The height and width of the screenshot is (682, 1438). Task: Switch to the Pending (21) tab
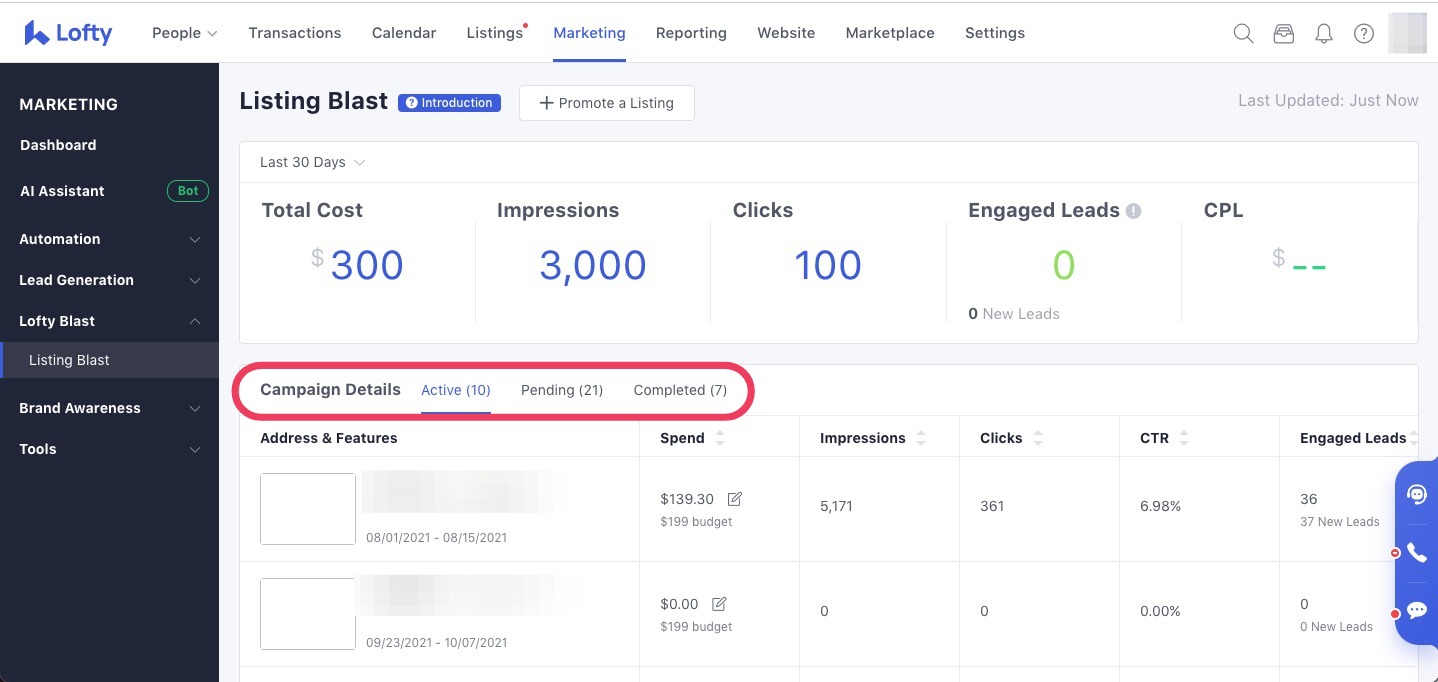point(562,390)
